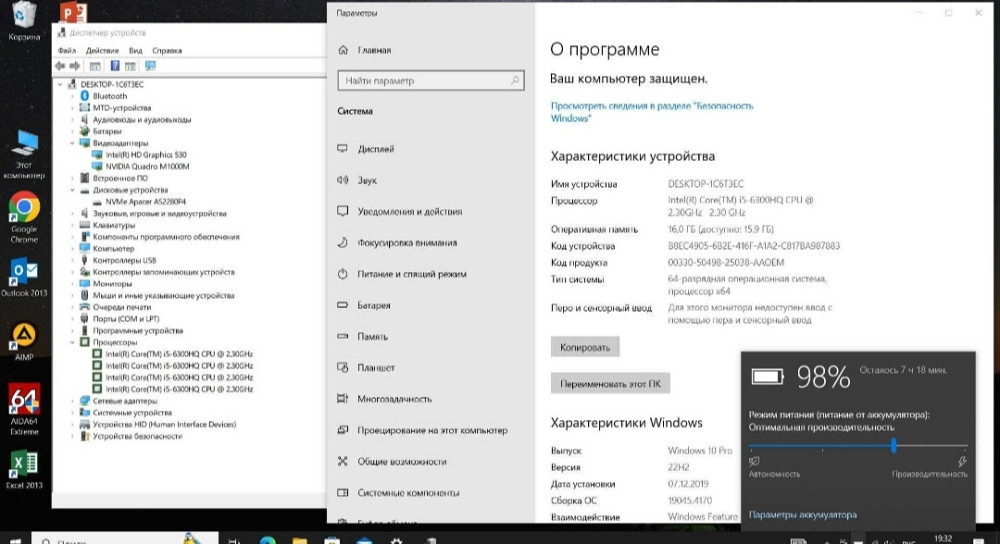Open AIDA64 Extreme desktop shortcut
The image size is (1000, 544).
point(24,403)
